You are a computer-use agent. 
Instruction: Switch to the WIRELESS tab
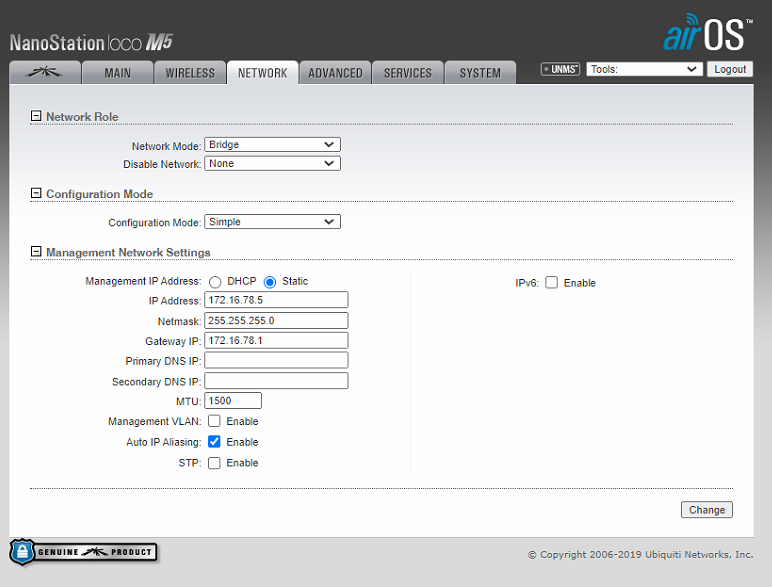coord(190,73)
